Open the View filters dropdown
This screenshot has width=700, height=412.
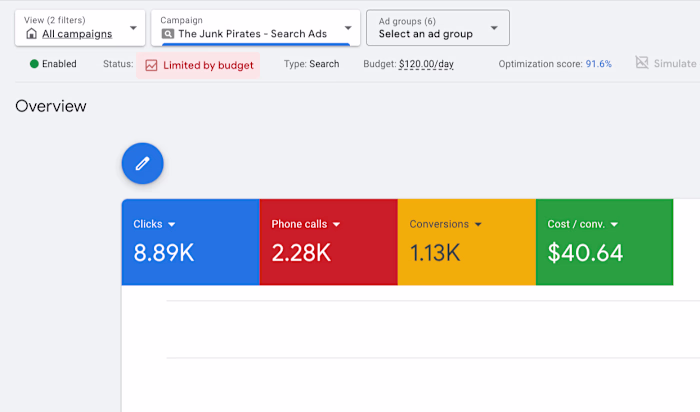pos(132,27)
